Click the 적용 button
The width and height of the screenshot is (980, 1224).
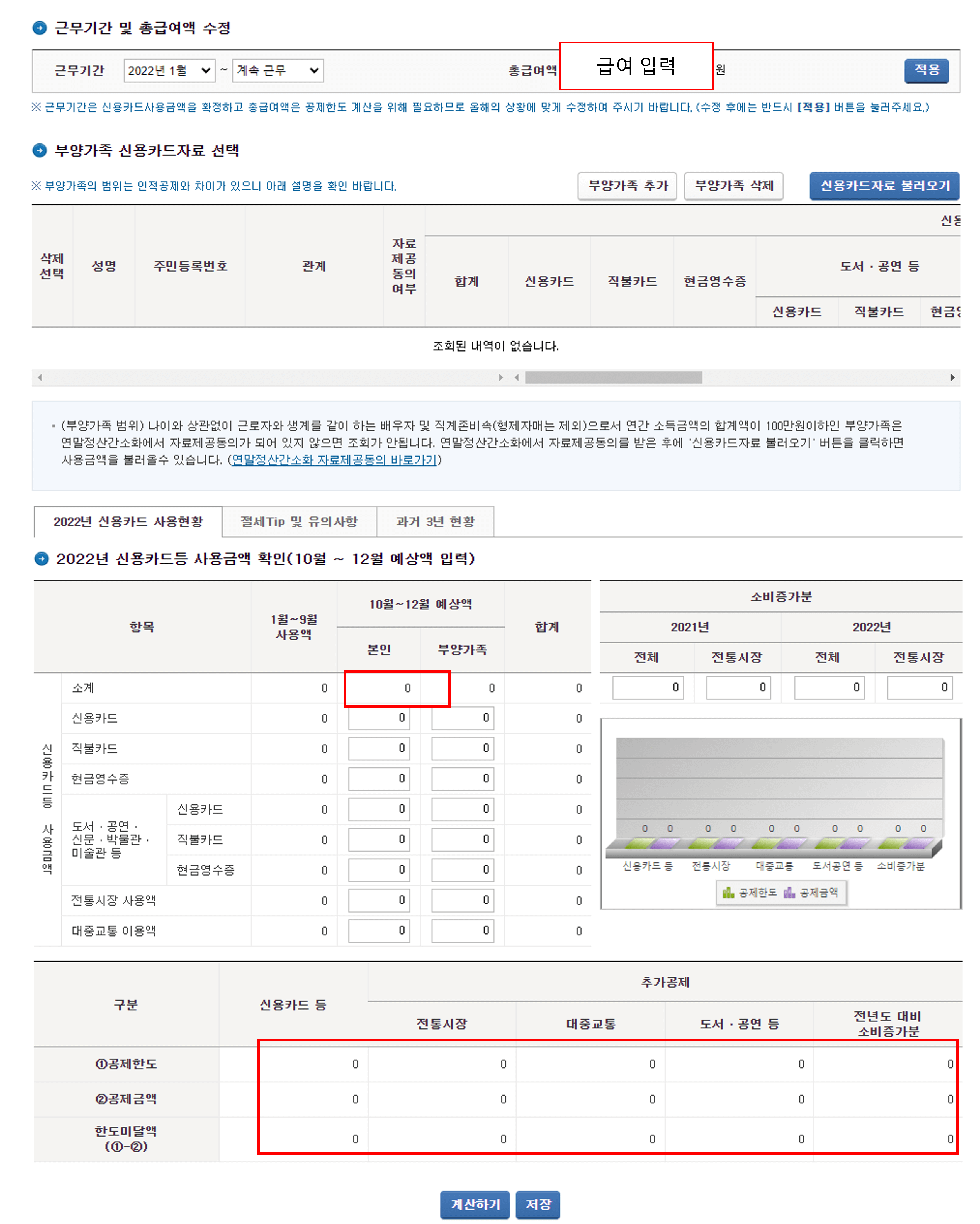point(926,70)
